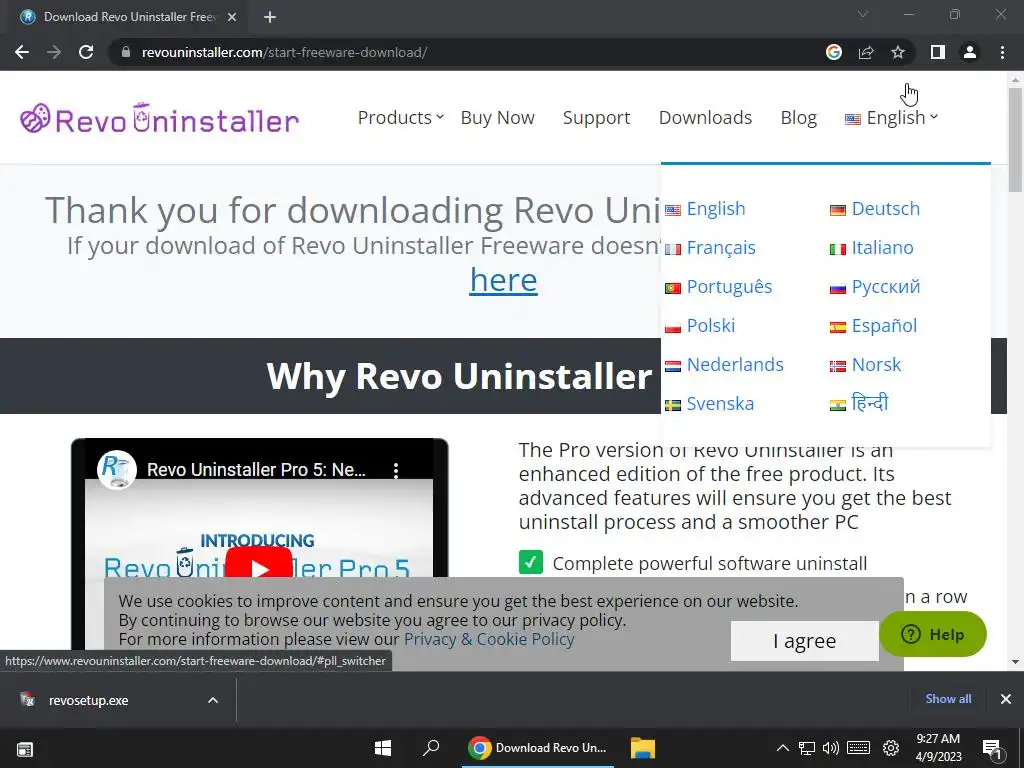Screen dimensions: 1024x768
Task: Go to the Support page
Action: coord(596,118)
